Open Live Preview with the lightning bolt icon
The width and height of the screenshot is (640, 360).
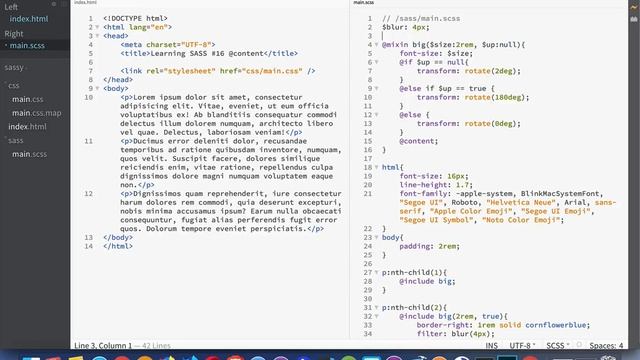click(x=634, y=7)
